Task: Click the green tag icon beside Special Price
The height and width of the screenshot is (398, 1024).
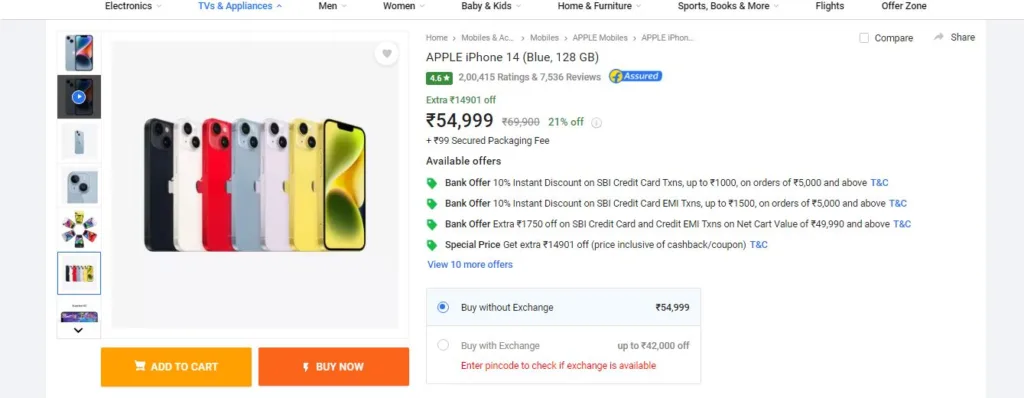Action: 431,245
